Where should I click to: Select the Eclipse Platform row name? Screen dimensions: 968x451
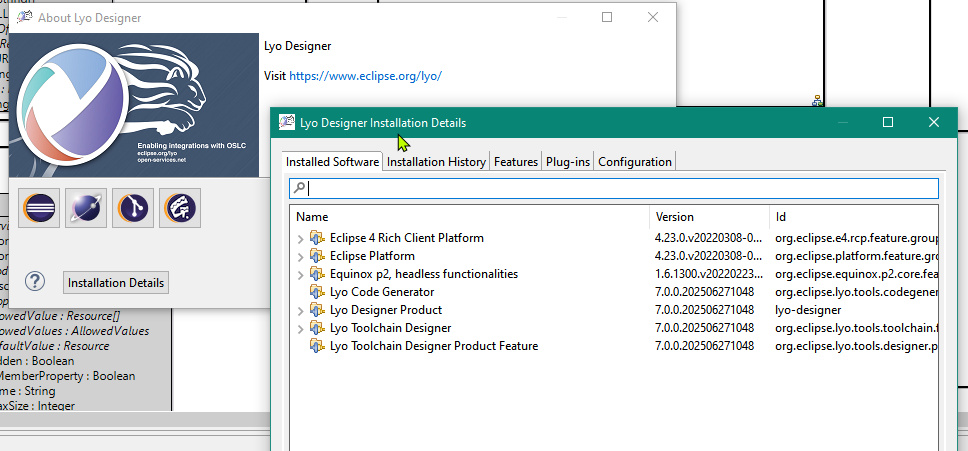click(x=372, y=256)
